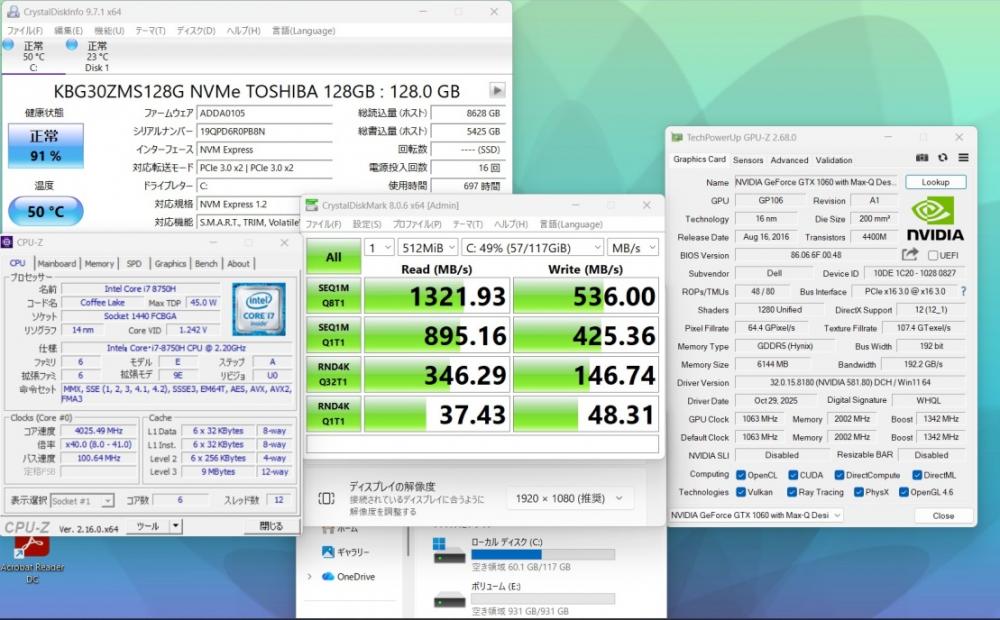Click the Local Disk (C:) drive icon in Explorer
The height and width of the screenshot is (620, 1000).
[449, 552]
